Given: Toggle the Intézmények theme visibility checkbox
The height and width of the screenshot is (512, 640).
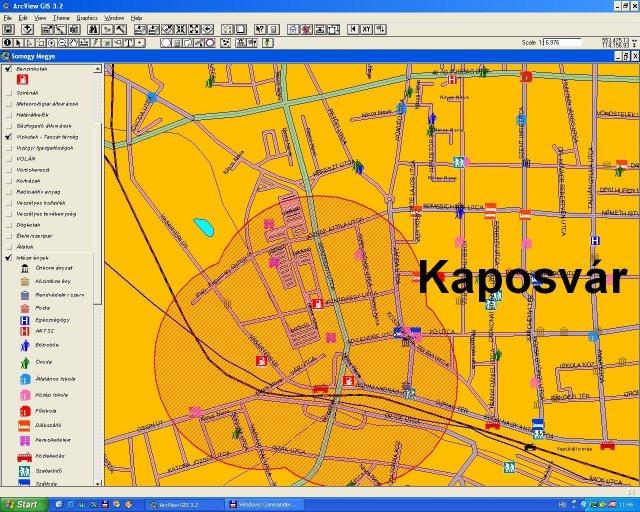Looking at the screenshot, I should [x=9, y=257].
